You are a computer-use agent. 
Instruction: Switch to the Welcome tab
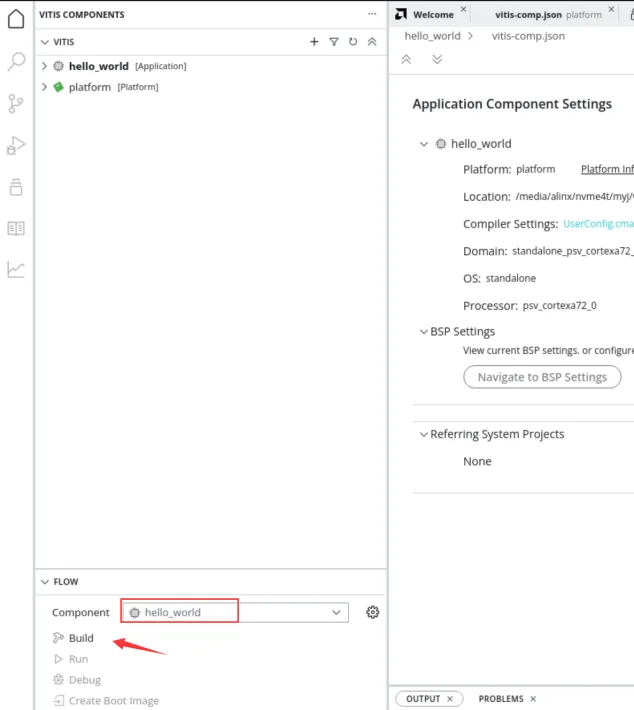point(432,14)
